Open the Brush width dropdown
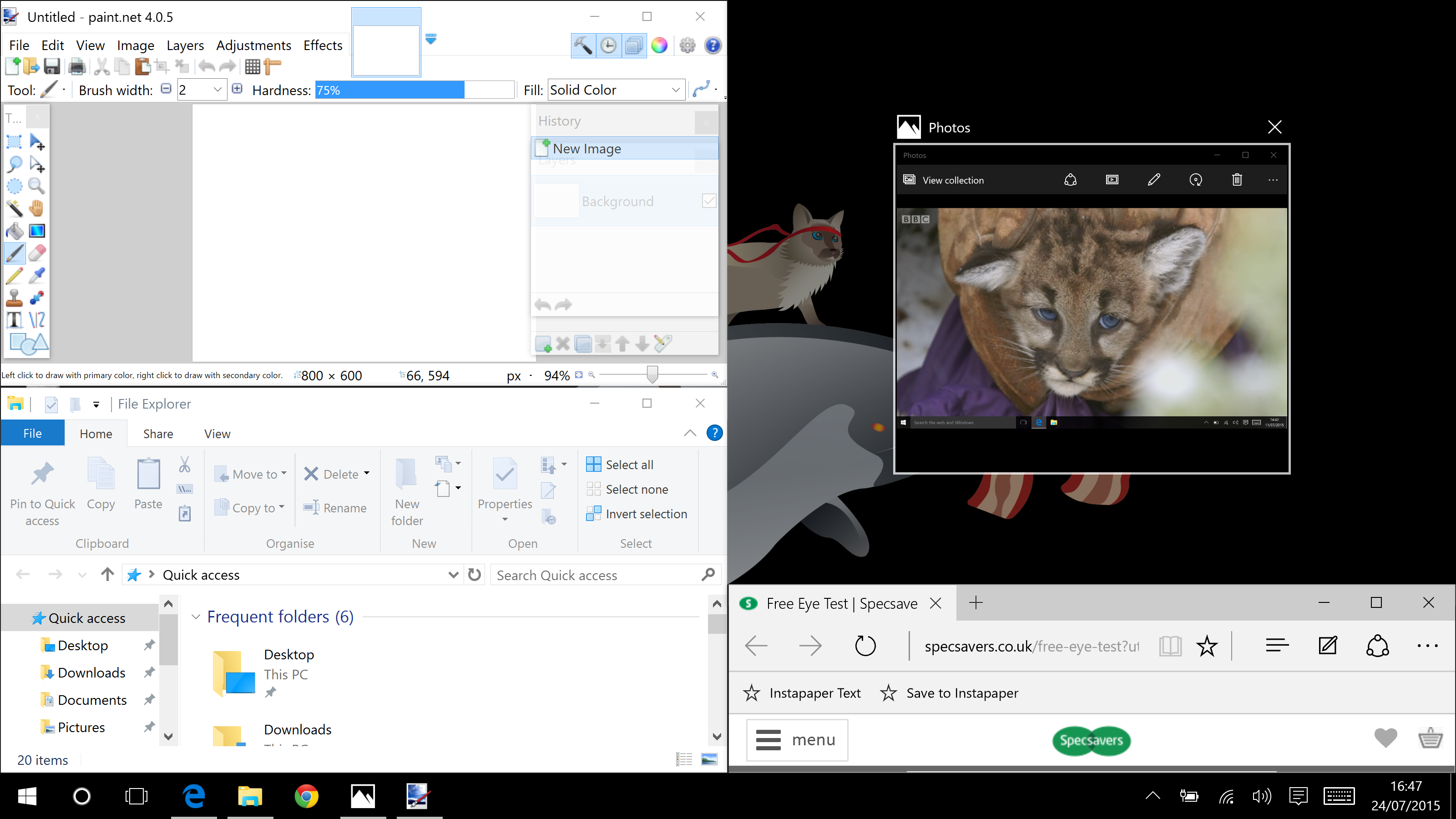 click(x=217, y=90)
